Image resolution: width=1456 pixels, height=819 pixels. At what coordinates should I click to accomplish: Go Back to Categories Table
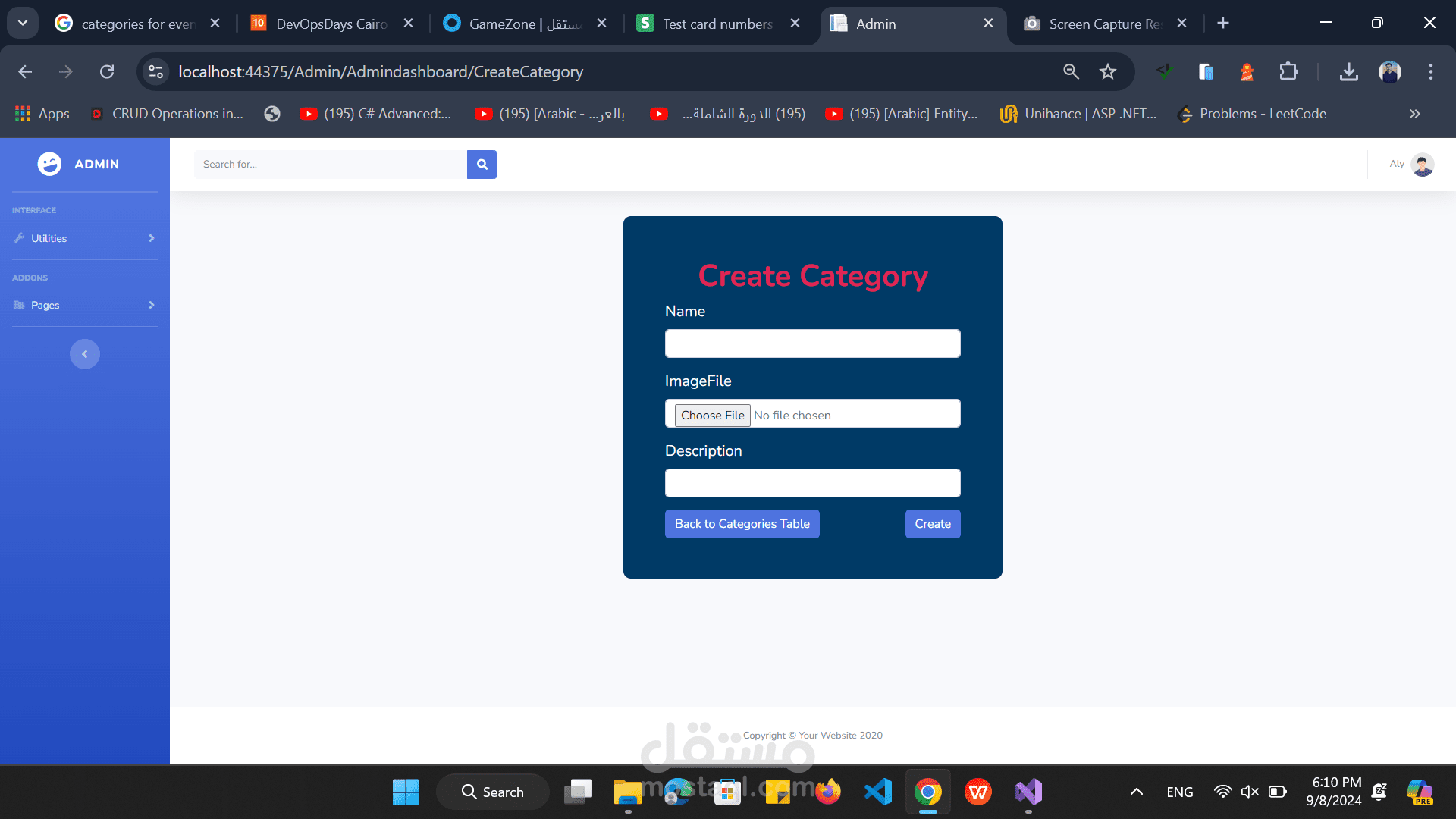point(742,524)
